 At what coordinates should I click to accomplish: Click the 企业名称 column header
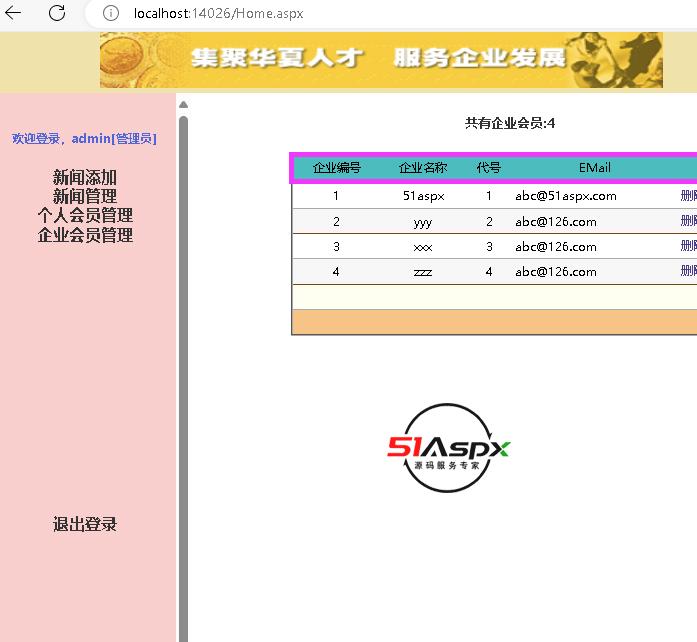pyautogui.click(x=423, y=168)
